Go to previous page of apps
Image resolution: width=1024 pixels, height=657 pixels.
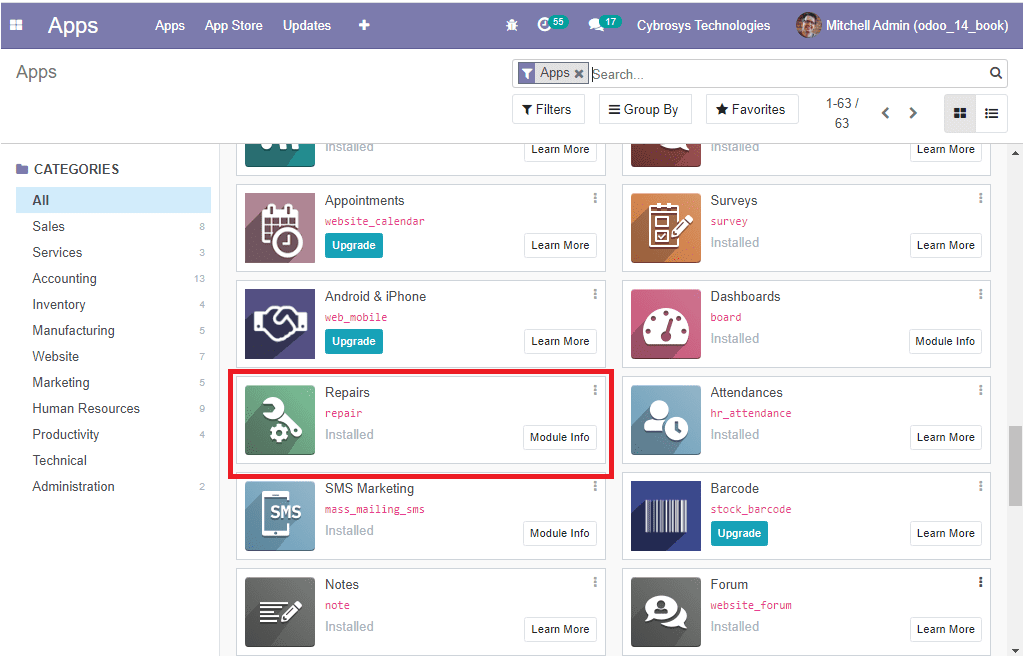point(886,113)
